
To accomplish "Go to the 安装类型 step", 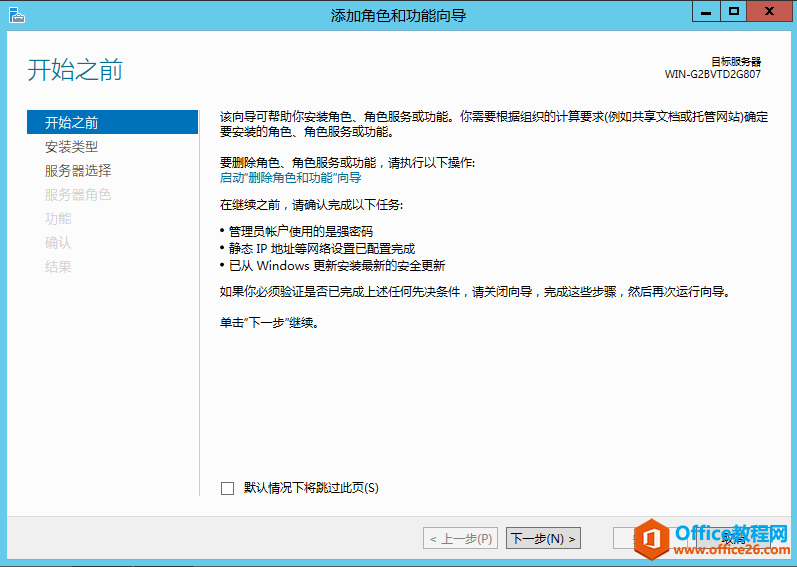I will pos(71,147).
